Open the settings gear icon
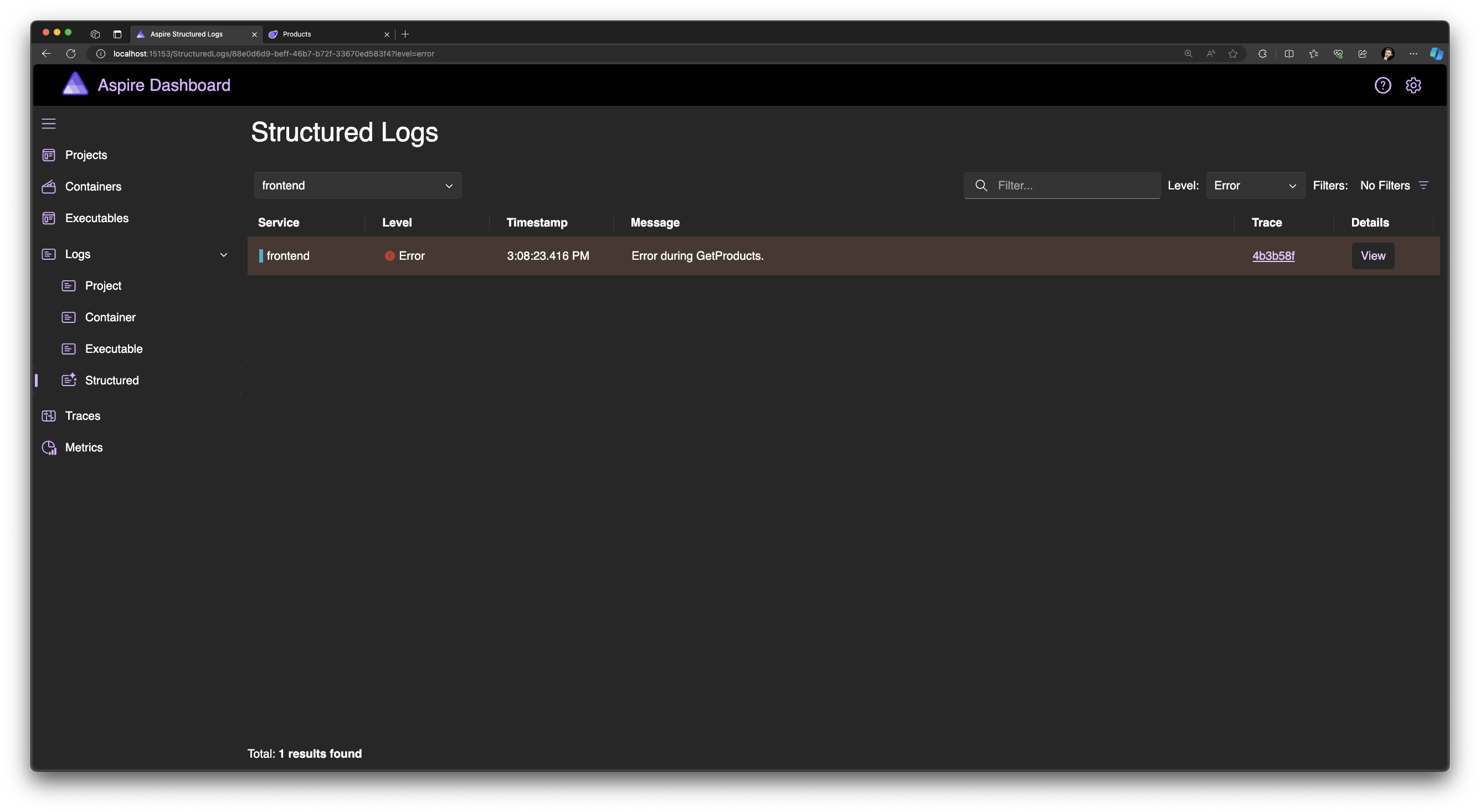 (x=1414, y=85)
